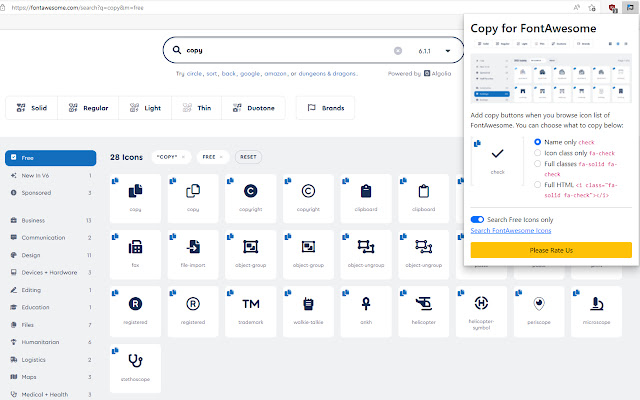640x400 pixels.
Task: Open the stethoscope icon tile
Action: [x=134, y=366]
